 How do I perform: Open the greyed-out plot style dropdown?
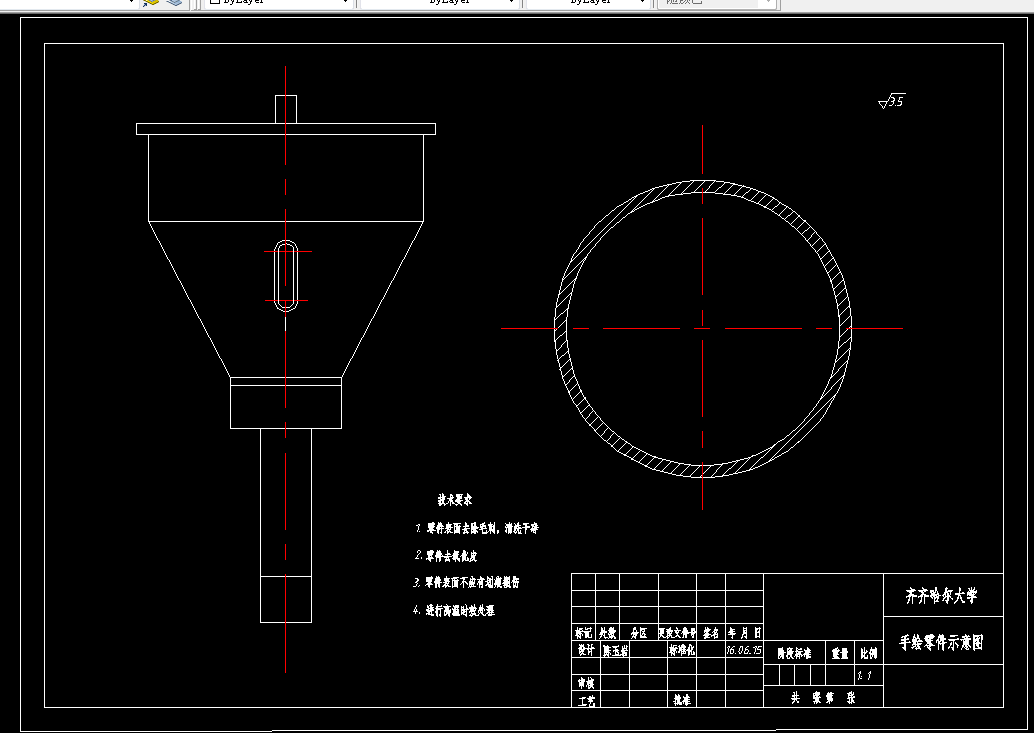[x=715, y=2]
